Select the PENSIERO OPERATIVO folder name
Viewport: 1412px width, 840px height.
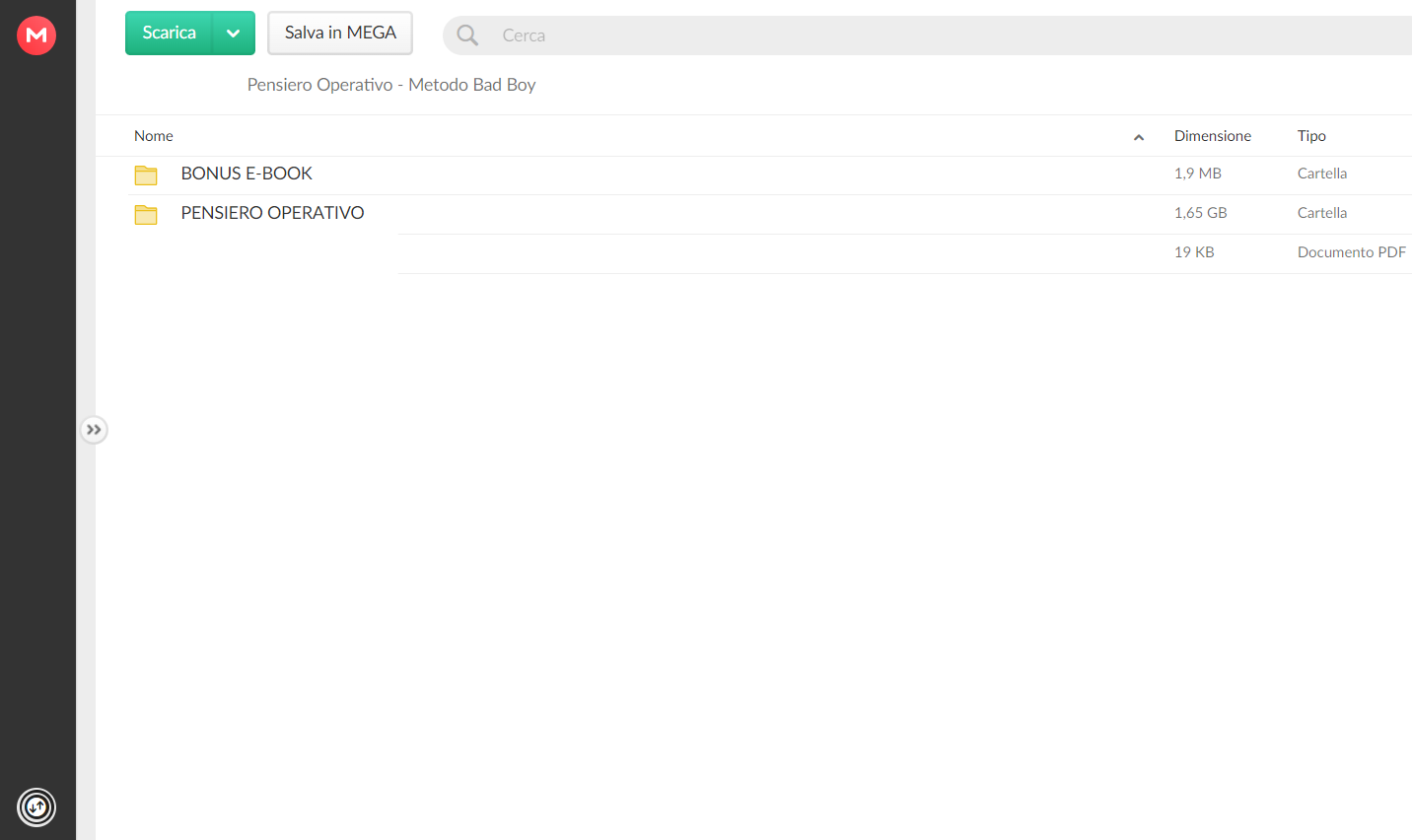click(x=272, y=213)
